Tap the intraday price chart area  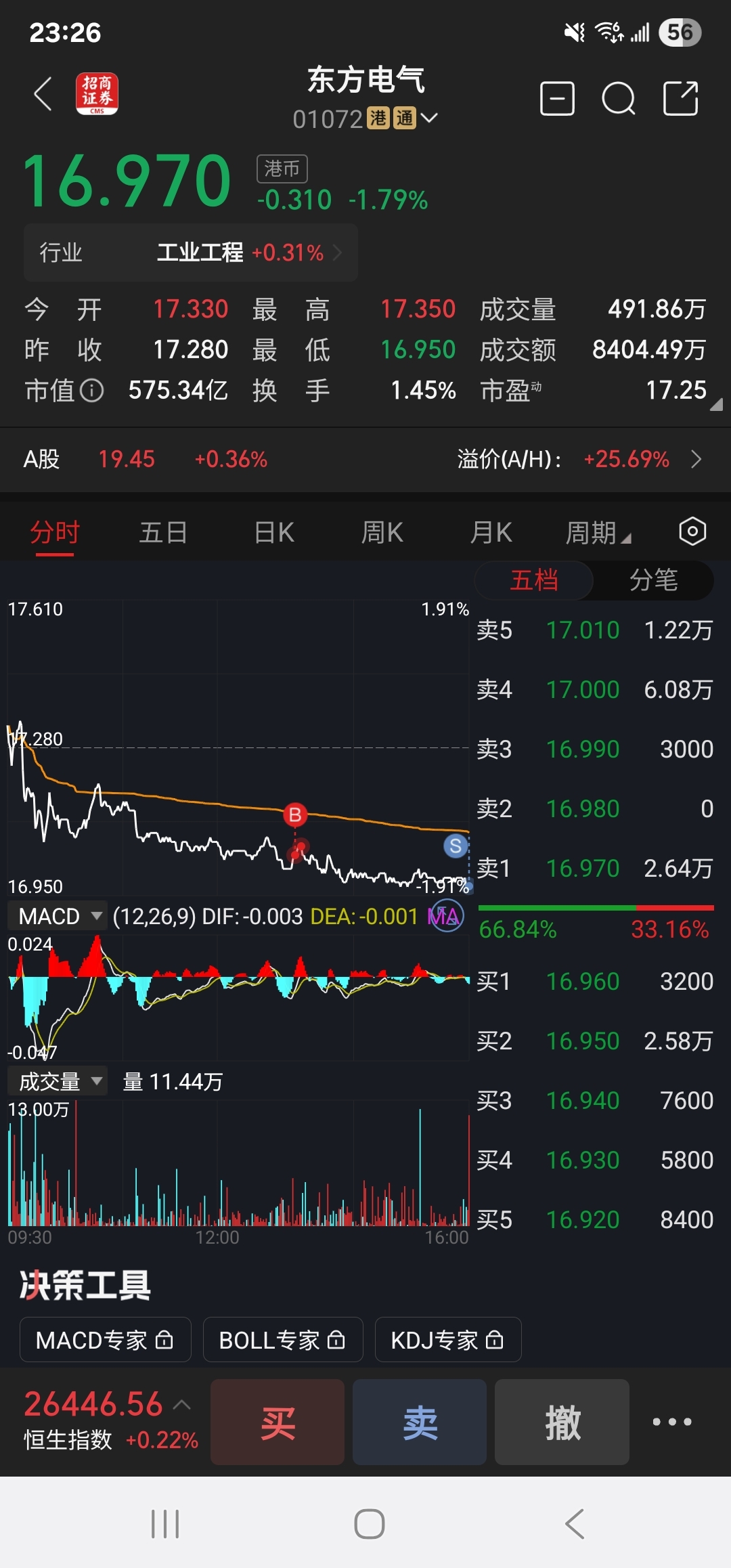click(x=238, y=747)
